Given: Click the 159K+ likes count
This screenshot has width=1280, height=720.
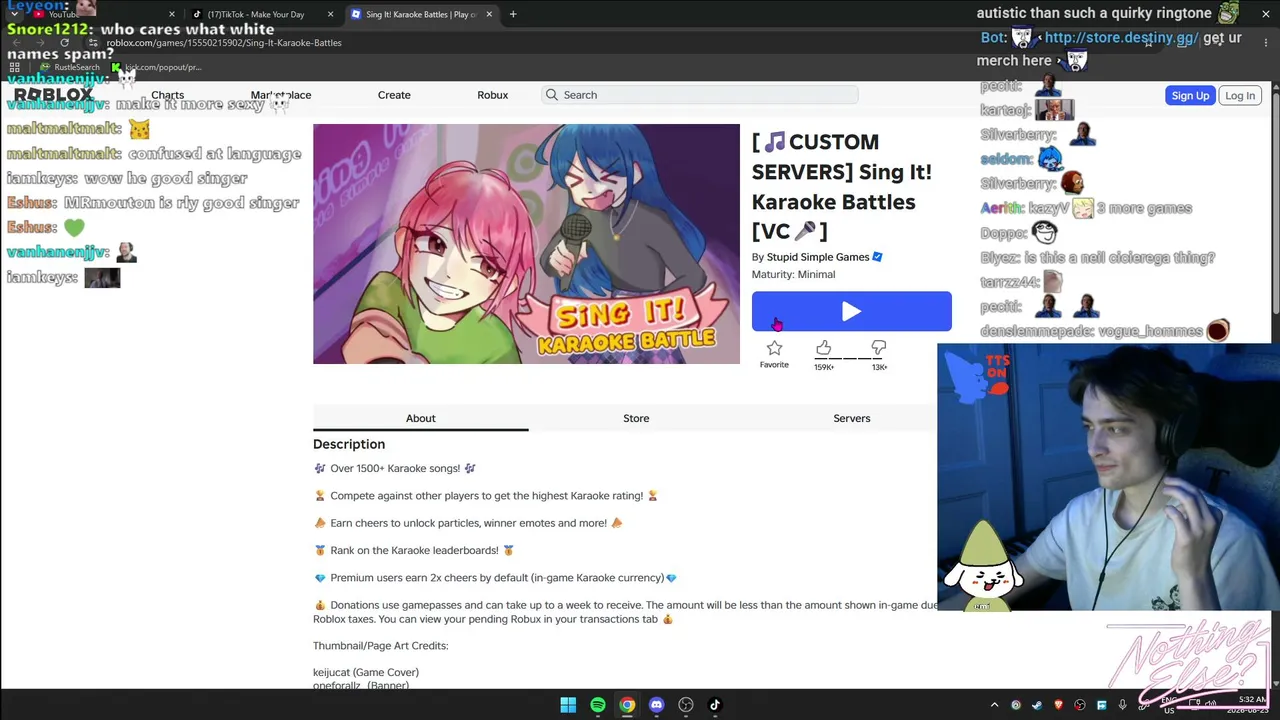Looking at the screenshot, I should (x=824, y=367).
